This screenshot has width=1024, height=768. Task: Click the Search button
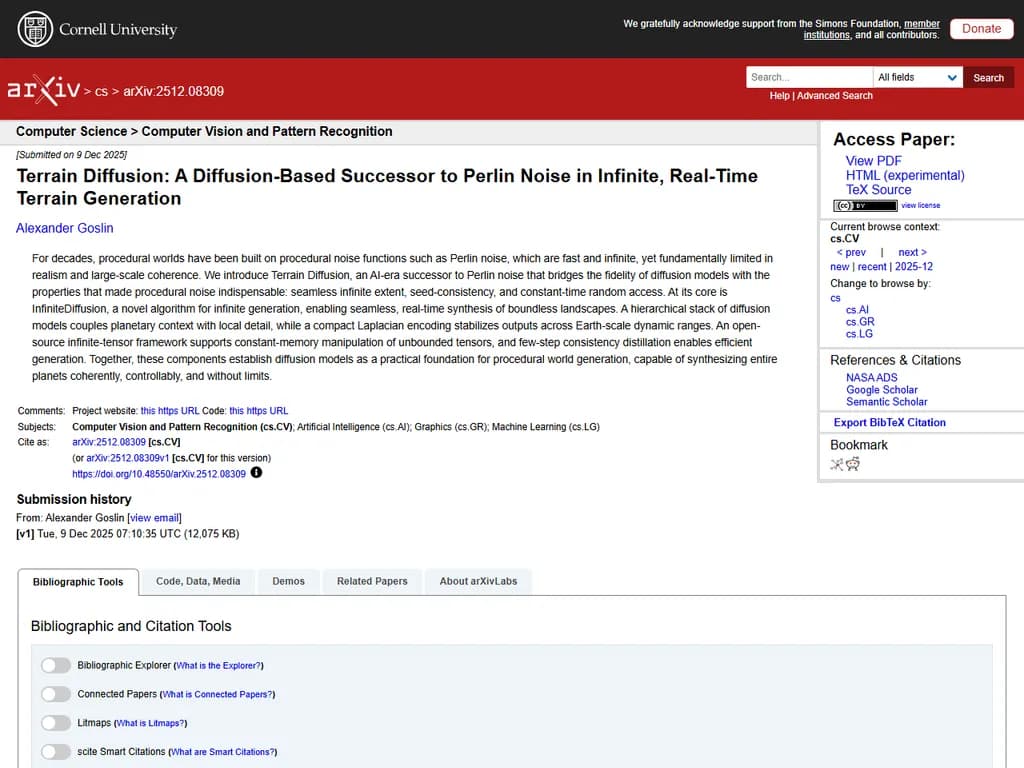[988, 77]
